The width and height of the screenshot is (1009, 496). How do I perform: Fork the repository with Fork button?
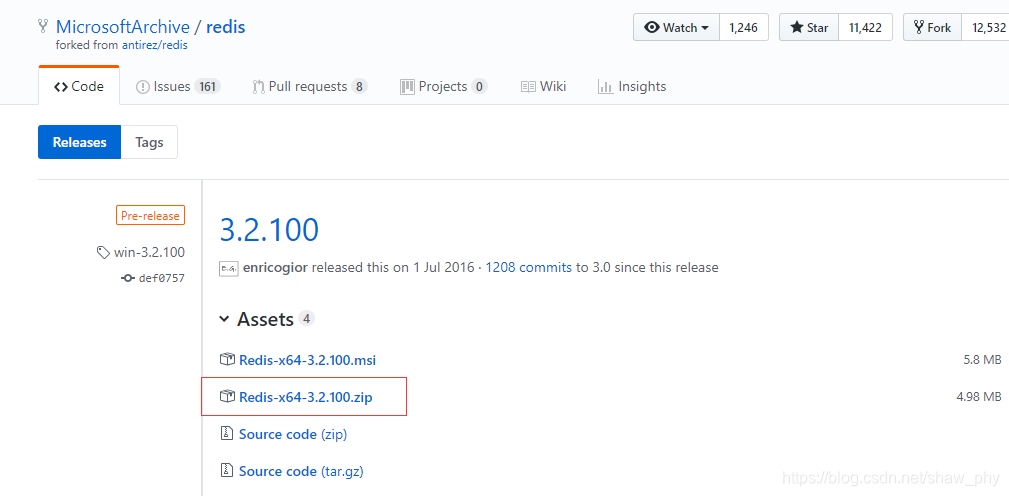pyautogui.click(x=932, y=28)
